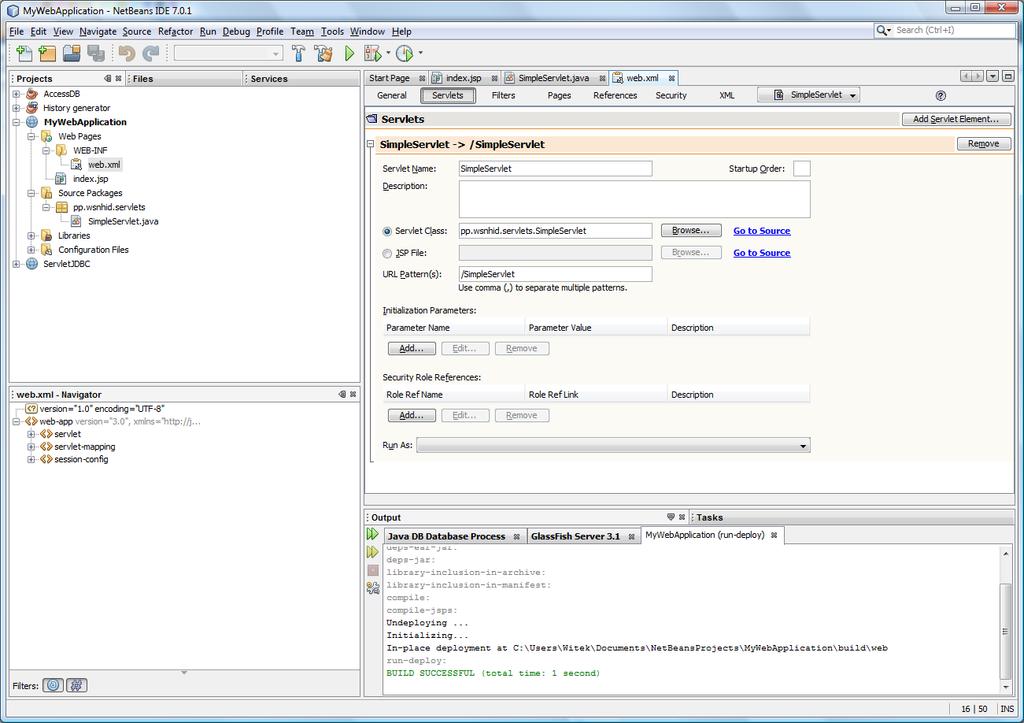Screen dimensions: 1024x723
Task: Expand the Configuration Files node
Action: click(31, 250)
